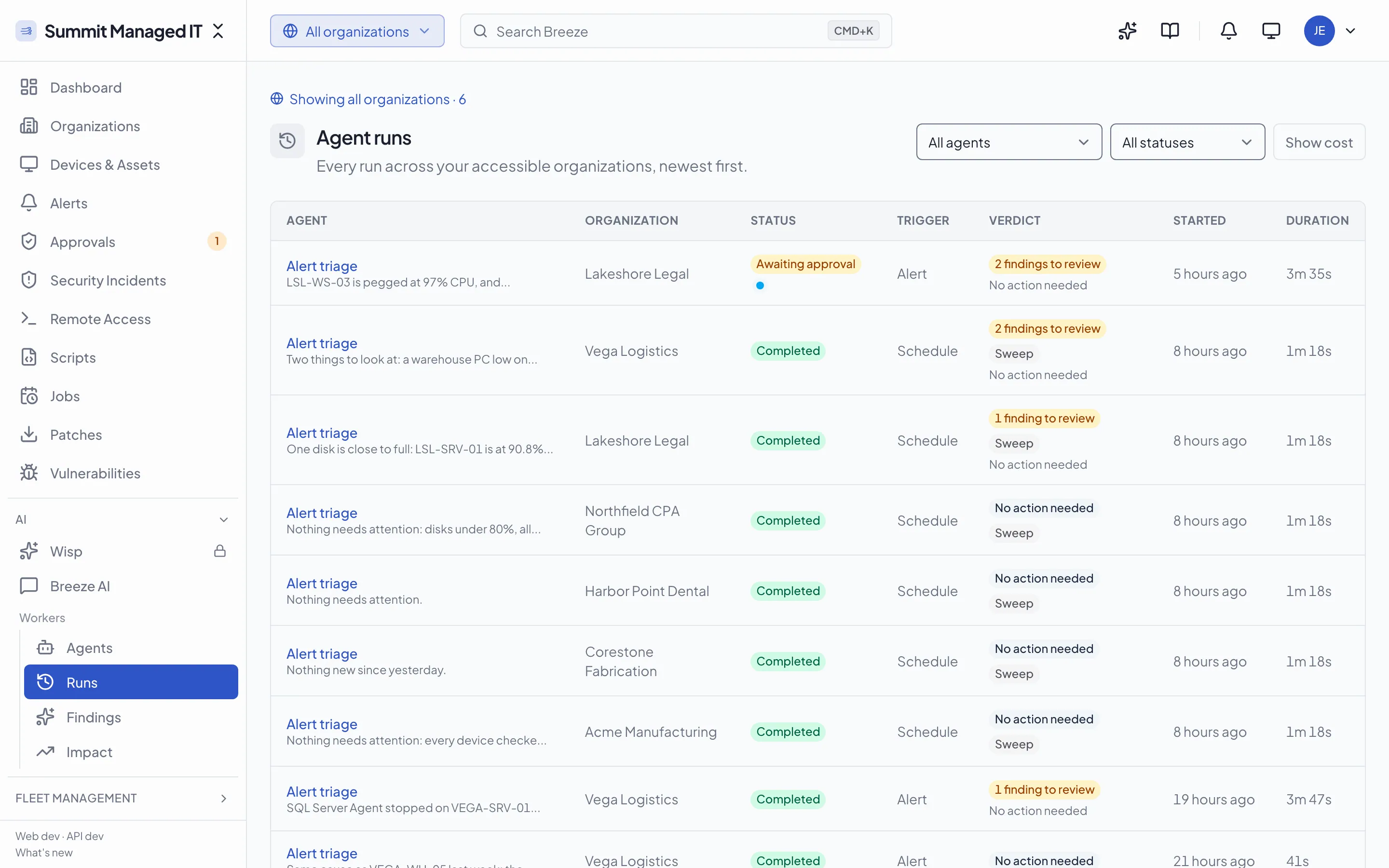This screenshot has width=1389, height=868.
Task: Open the account menu chevron next to JE
Action: coord(1350,31)
